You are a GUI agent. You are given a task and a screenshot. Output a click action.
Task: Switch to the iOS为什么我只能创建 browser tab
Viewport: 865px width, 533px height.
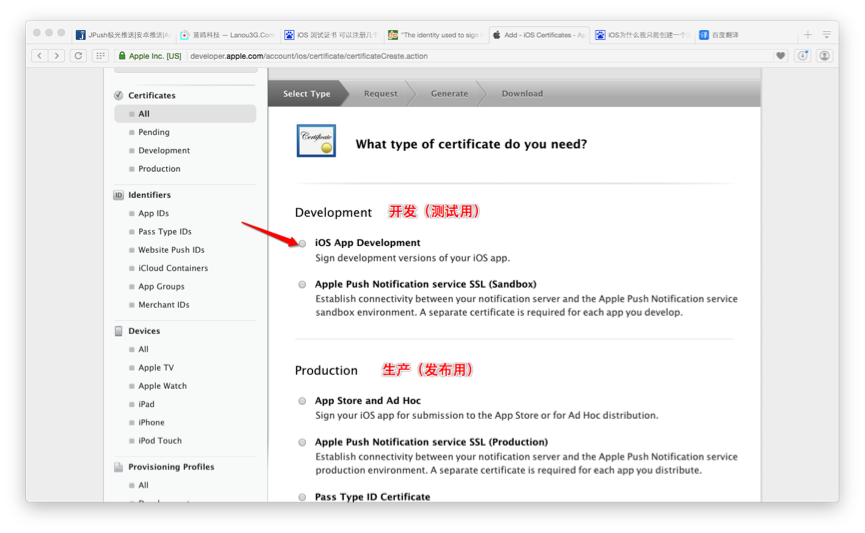[x=643, y=35]
